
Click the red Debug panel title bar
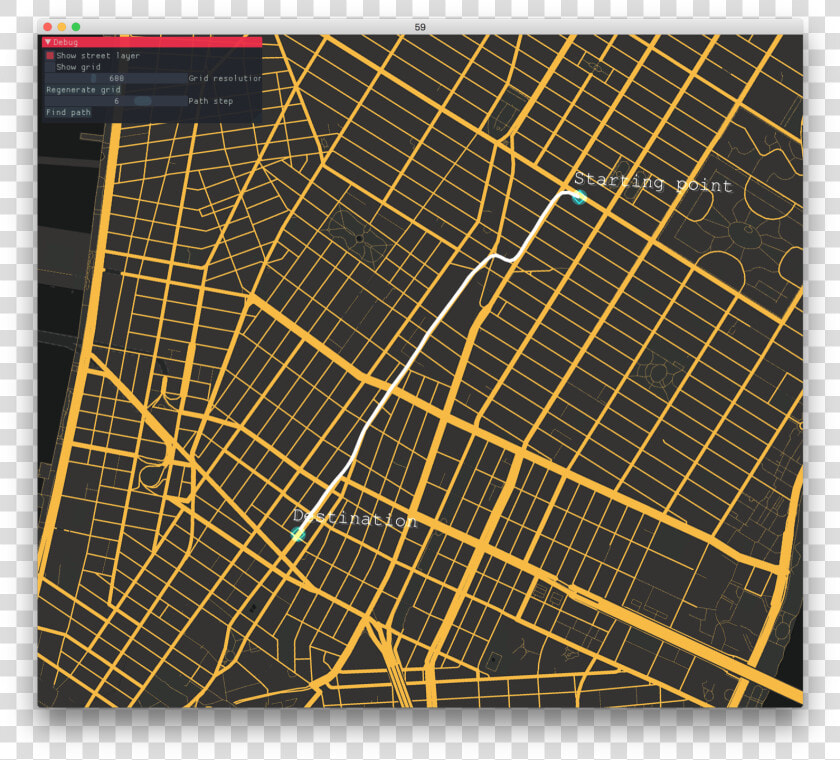[152, 42]
